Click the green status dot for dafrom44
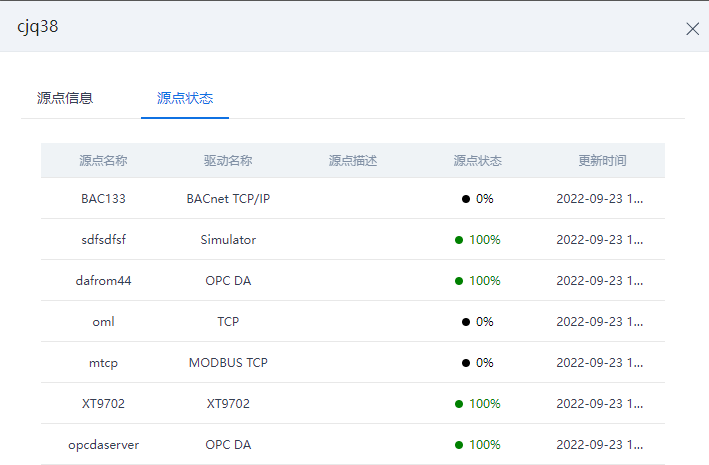The image size is (709, 465). coord(459,281)
